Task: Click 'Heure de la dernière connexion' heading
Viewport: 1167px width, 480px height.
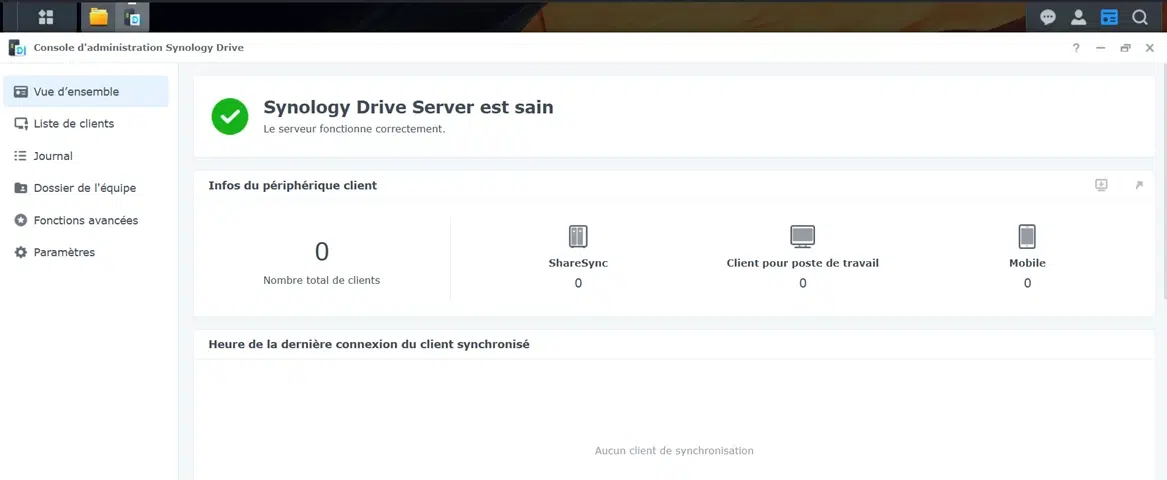Action: (x=369, y=345)
